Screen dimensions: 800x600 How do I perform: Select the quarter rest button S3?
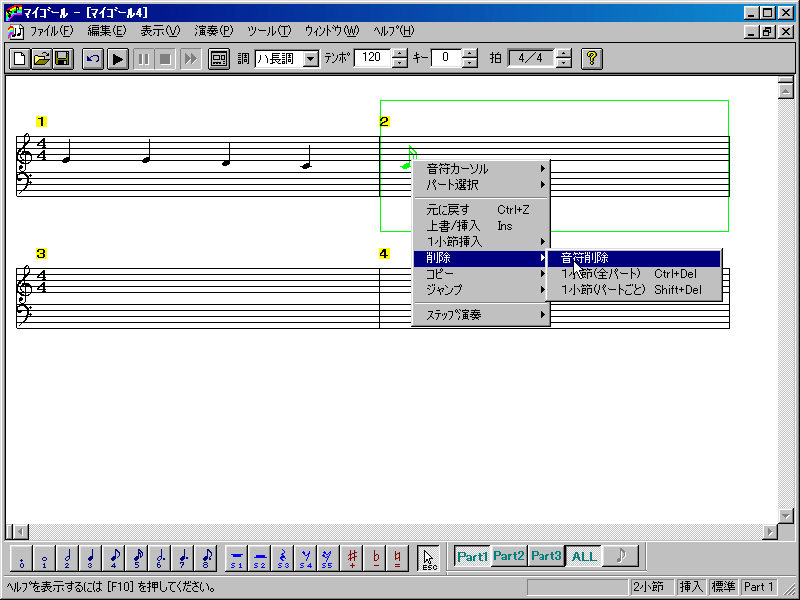click(x=283, y=558)
